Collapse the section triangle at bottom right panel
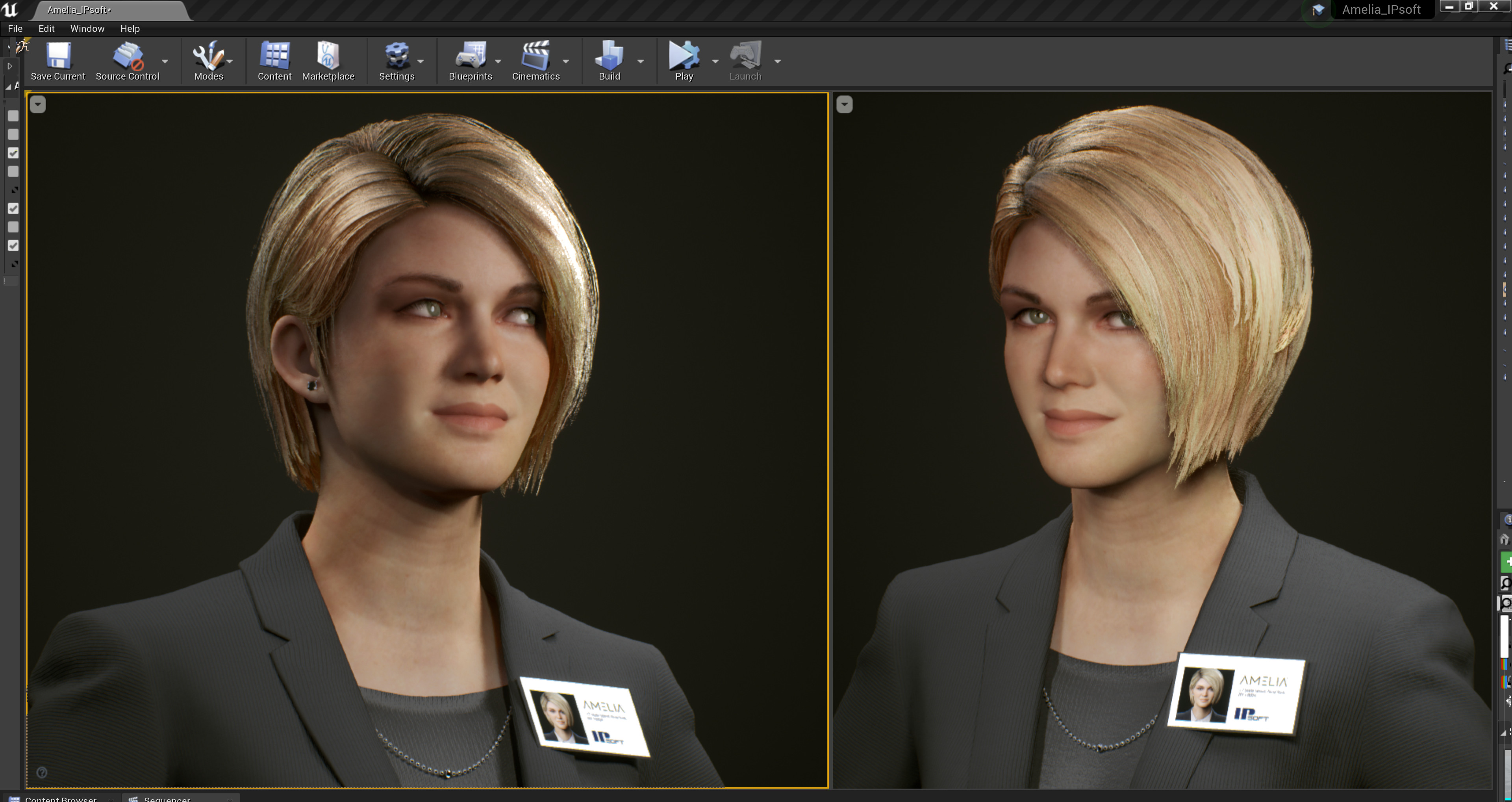This screenshot has width=1512, height=802. click(x=1504, y=733)
